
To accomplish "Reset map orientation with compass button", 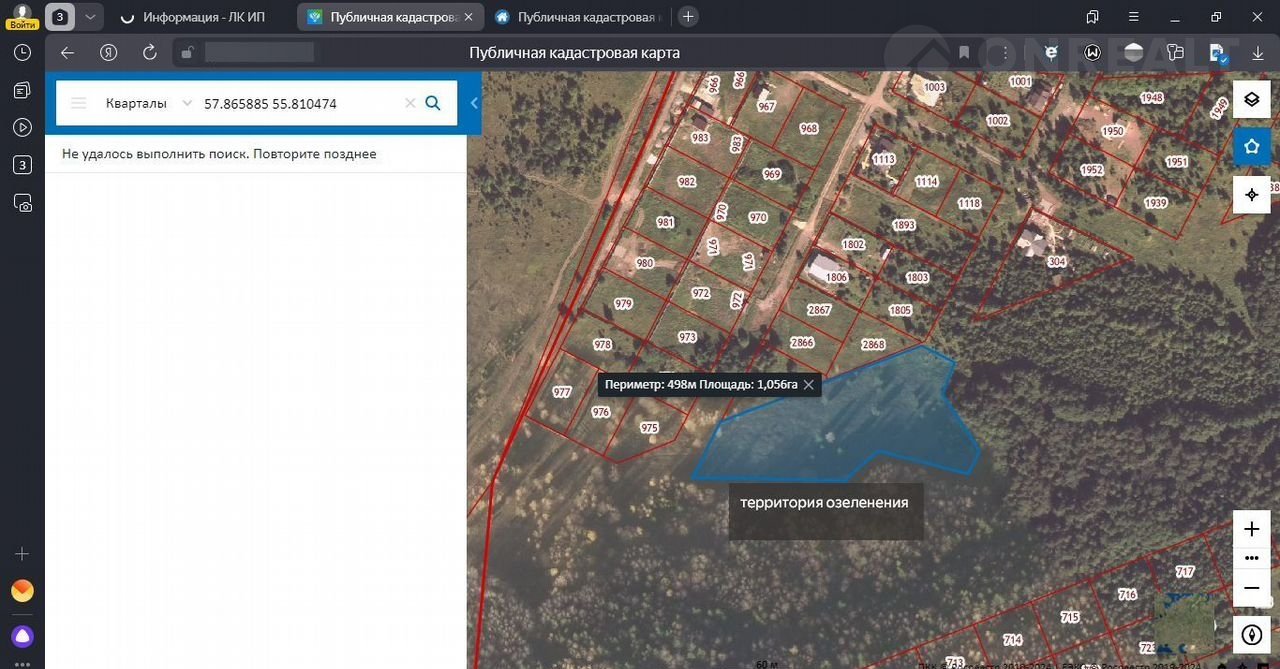I will tap(1251, 635).
